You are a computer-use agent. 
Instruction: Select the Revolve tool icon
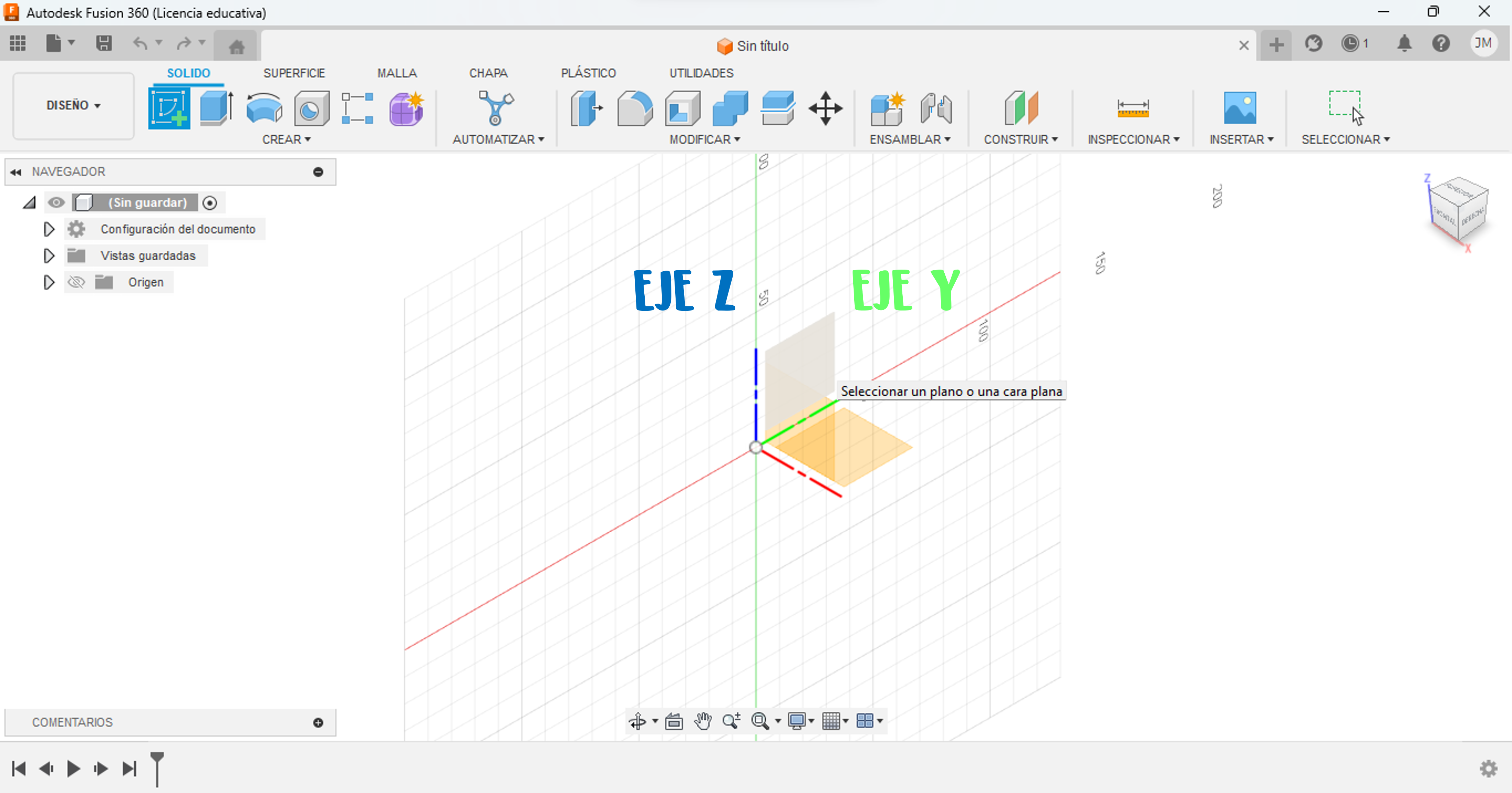click(x=264, y=109)
